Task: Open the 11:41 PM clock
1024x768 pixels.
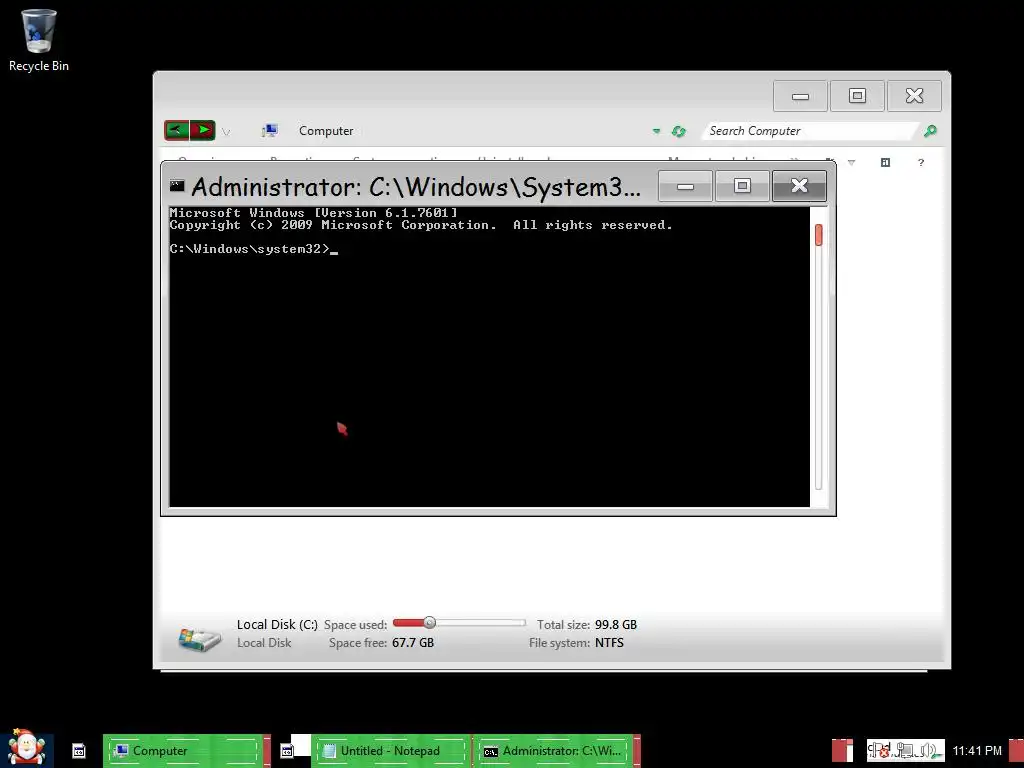Action: coord(977,750)
